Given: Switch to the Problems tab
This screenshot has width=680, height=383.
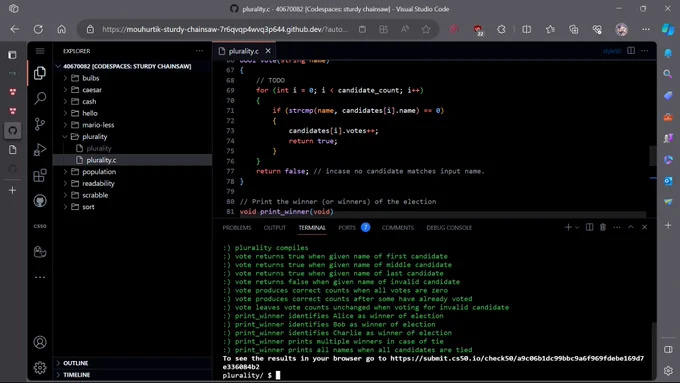Looking at the screenshot, I should (x=237, y=228).
